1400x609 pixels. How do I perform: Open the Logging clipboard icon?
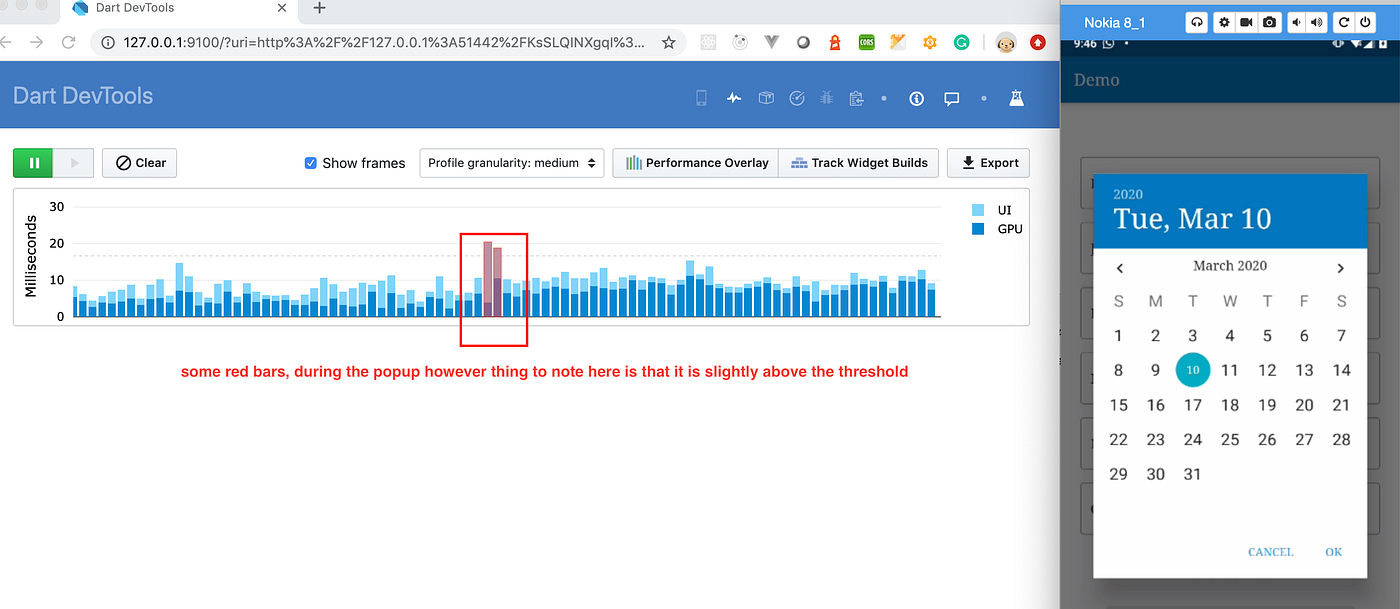855,98
